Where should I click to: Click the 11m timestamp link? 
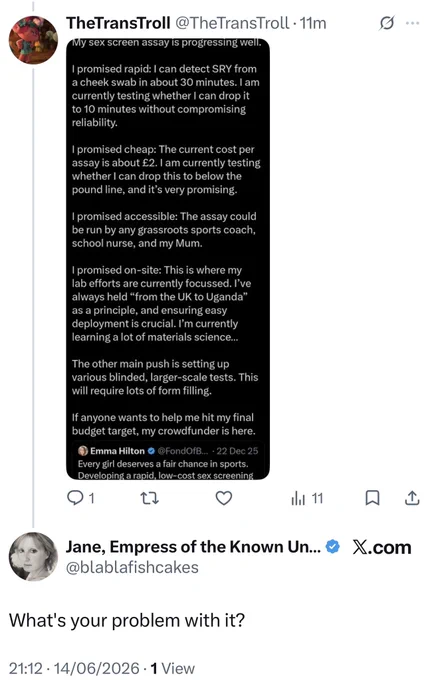coord(313,23)
